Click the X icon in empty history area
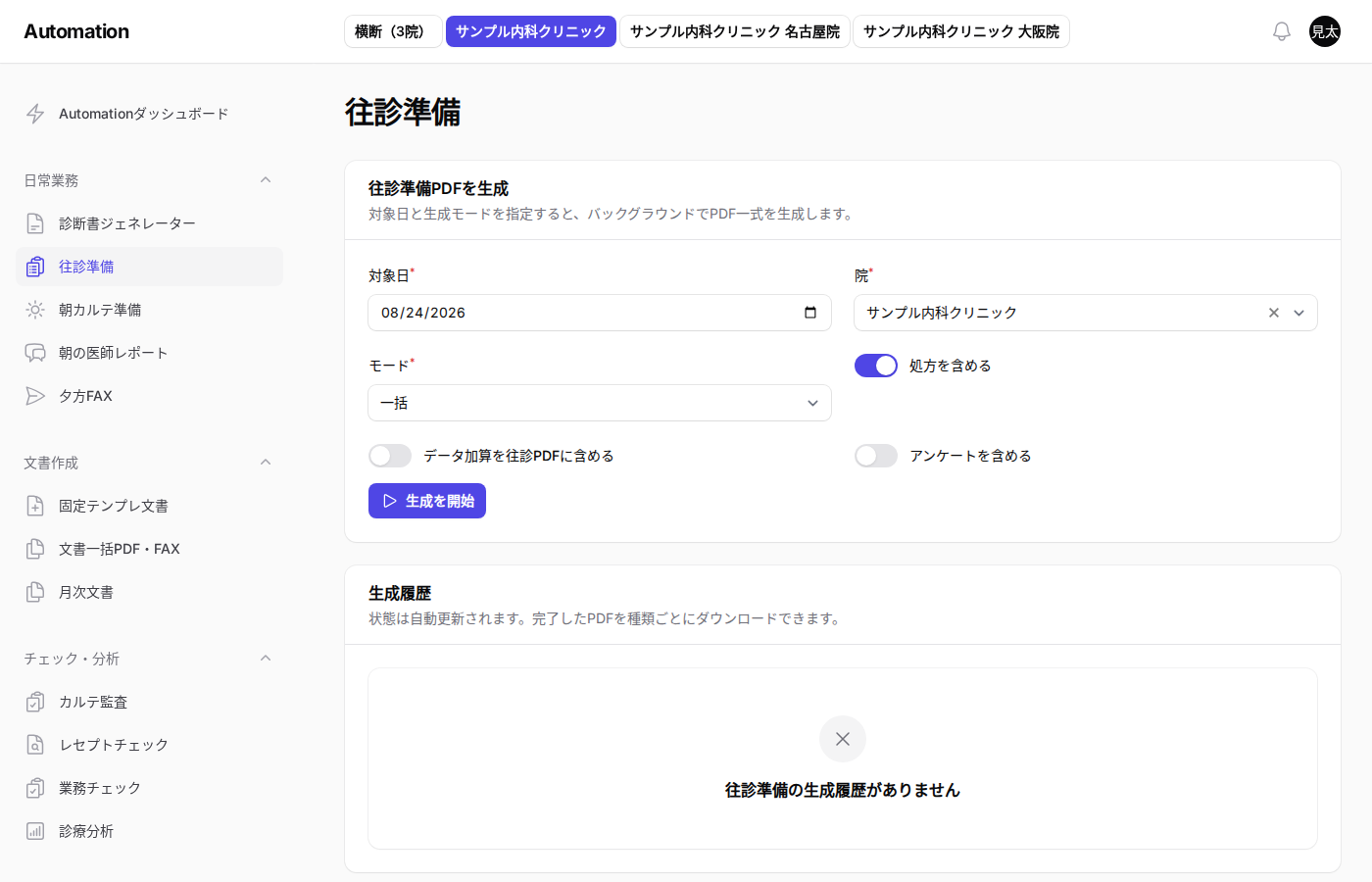Viewport: 1372px width, 882px height. tap(843, 739)
